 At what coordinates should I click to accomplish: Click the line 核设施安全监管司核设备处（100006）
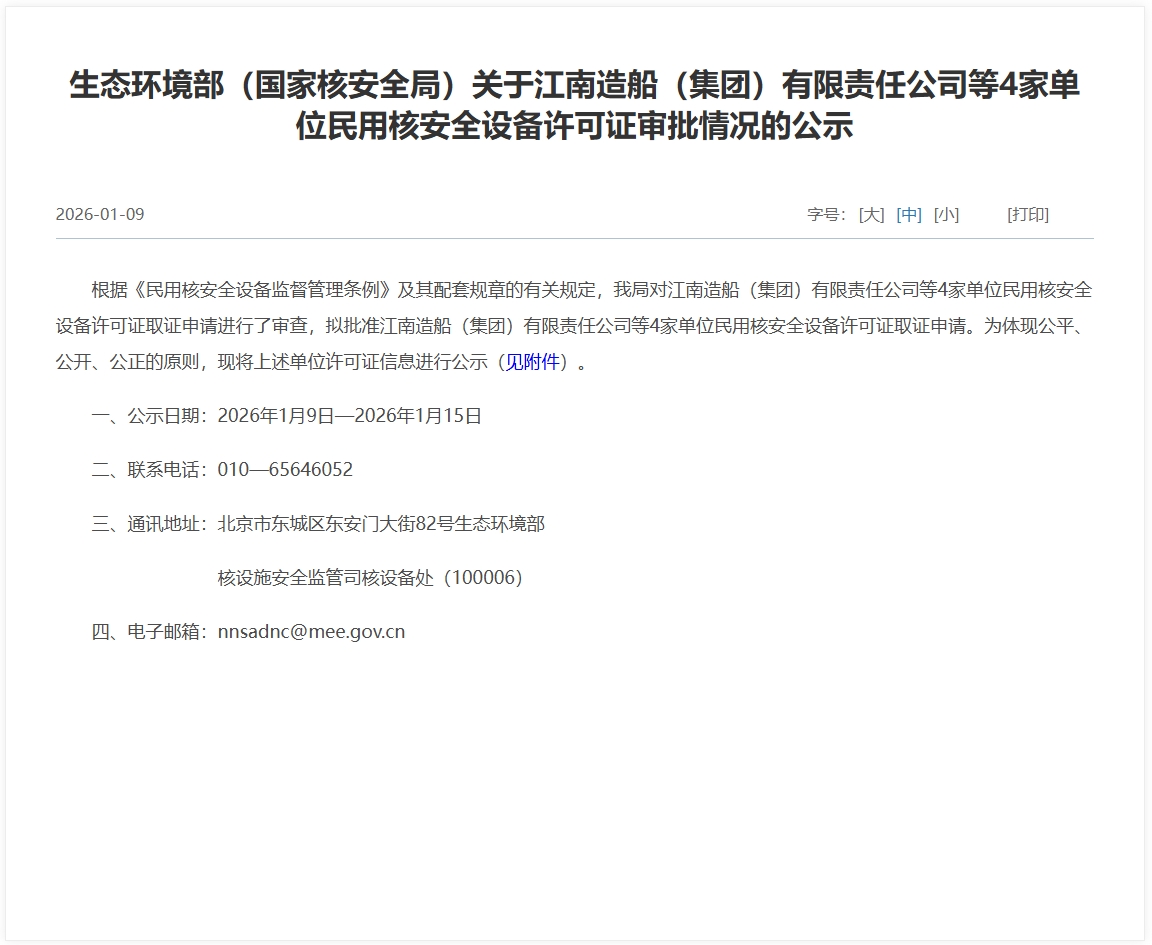pyautogui.click(x=370, y=578)
